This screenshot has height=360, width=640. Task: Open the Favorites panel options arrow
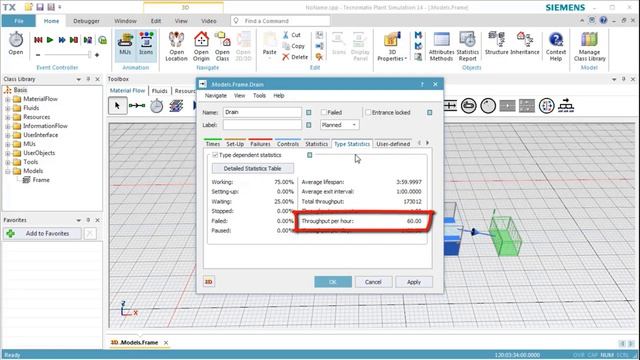tap(78, 220)
